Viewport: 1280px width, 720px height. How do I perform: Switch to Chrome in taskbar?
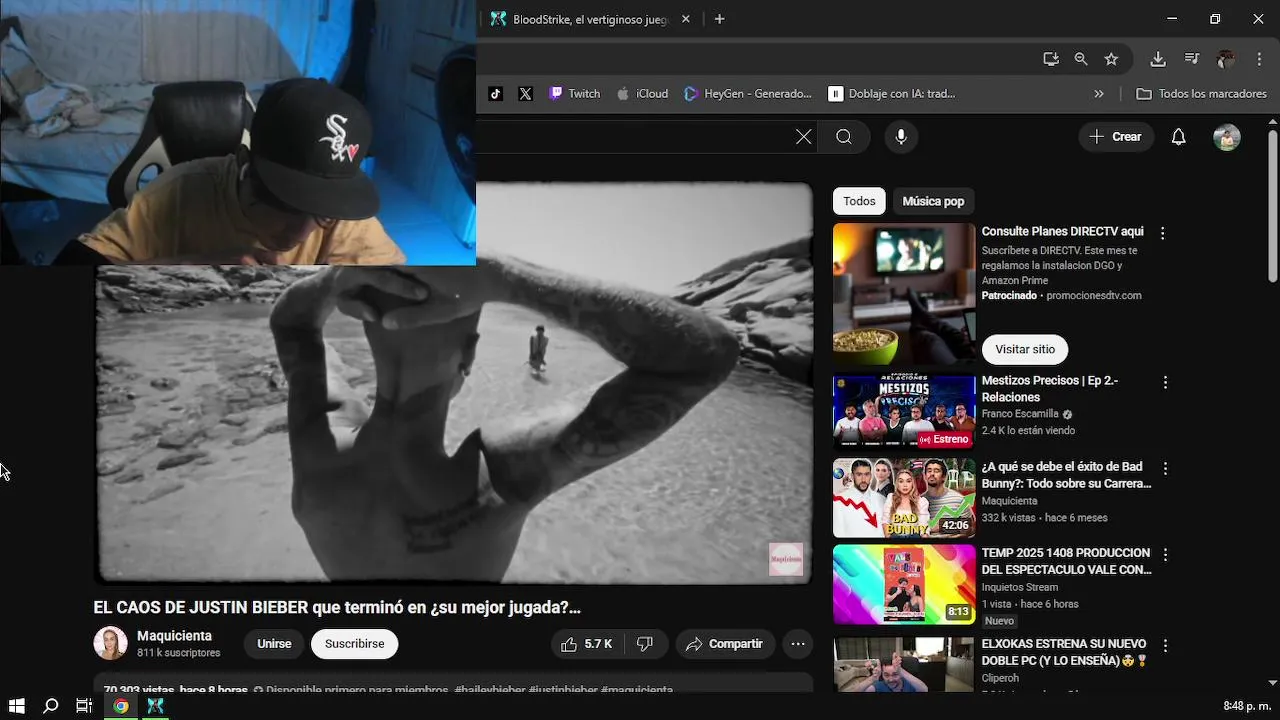point(120,706)
